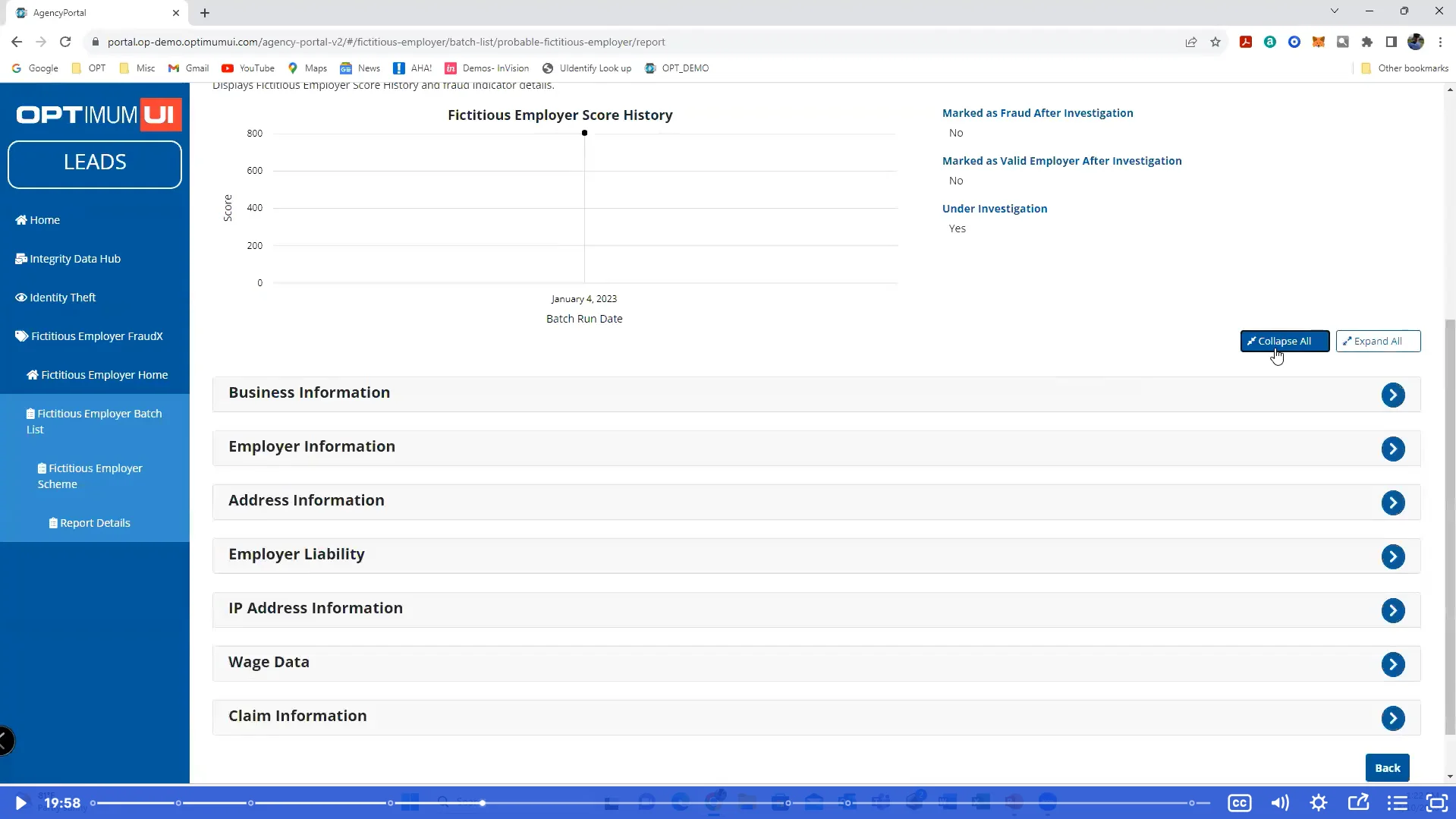Open the Demos- InVision bookmark
The image size is (1456, 819).
pyautogui.click(x=487, y=68)
